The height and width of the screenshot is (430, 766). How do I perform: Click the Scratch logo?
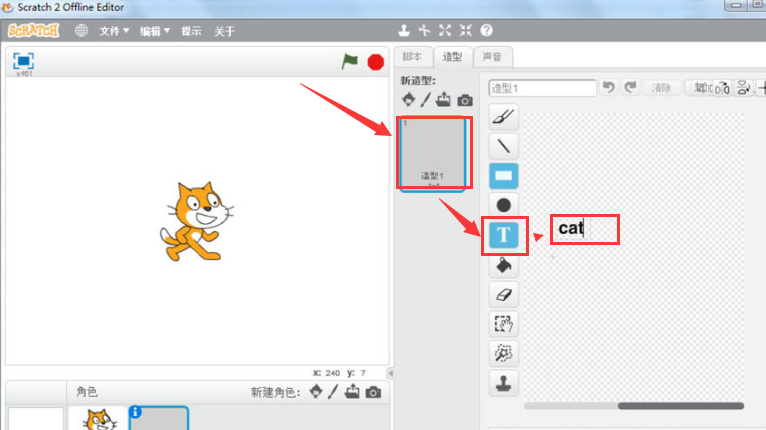33,31
